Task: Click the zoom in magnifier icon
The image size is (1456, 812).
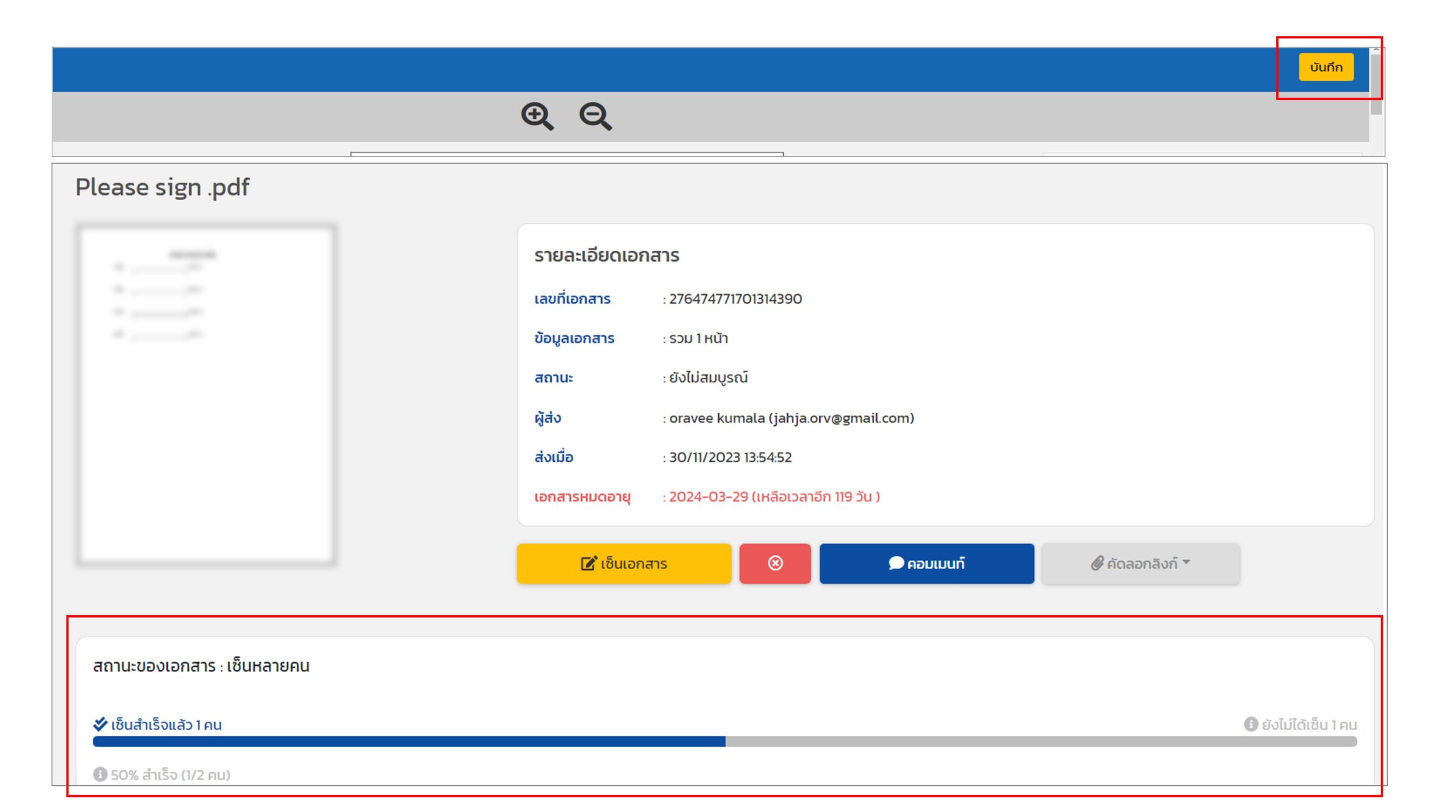Action: pyautogui.click(x=536, y=116)
